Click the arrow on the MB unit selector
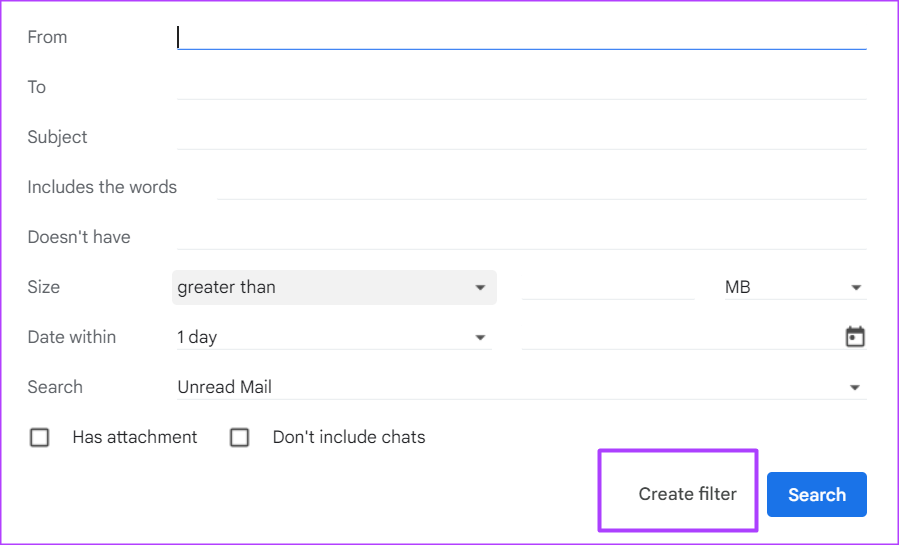The height and width of the screenshot is (545, 899). (x=856, y=288)
